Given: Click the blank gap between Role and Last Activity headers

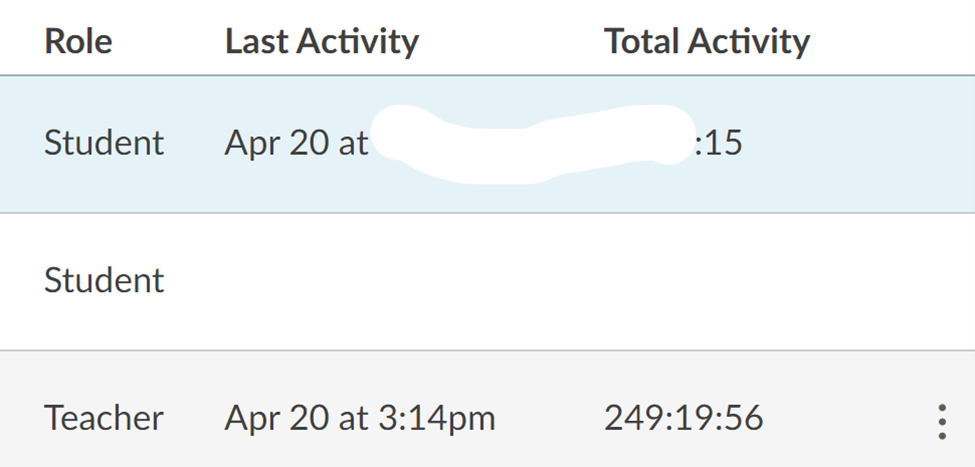Looking at the screenshot, I should 168,41.
